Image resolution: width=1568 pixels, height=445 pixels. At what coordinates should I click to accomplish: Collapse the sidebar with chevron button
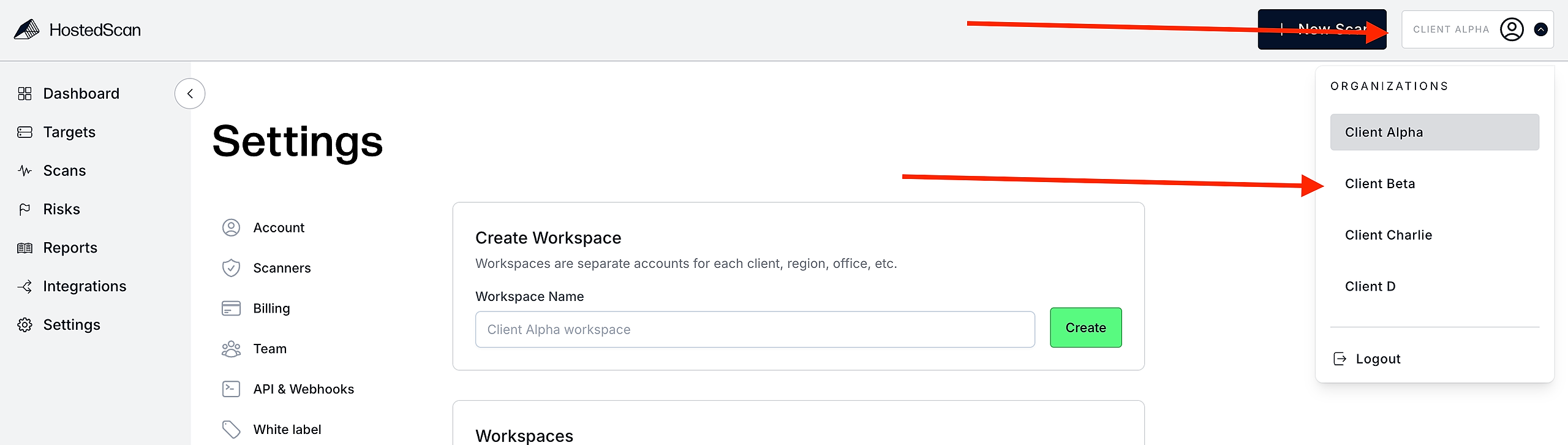[190, 94]
